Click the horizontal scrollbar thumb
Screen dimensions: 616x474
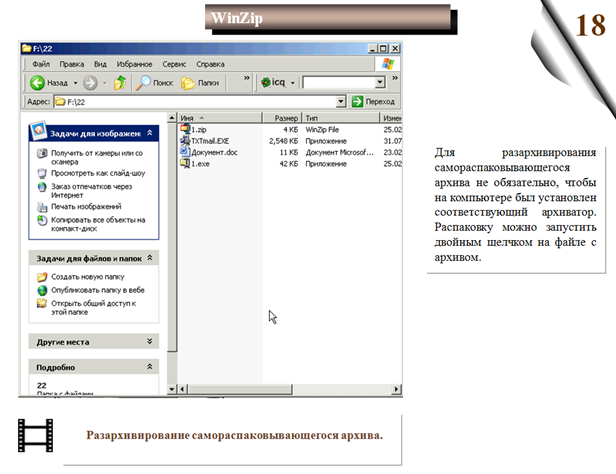coord(240,389)
